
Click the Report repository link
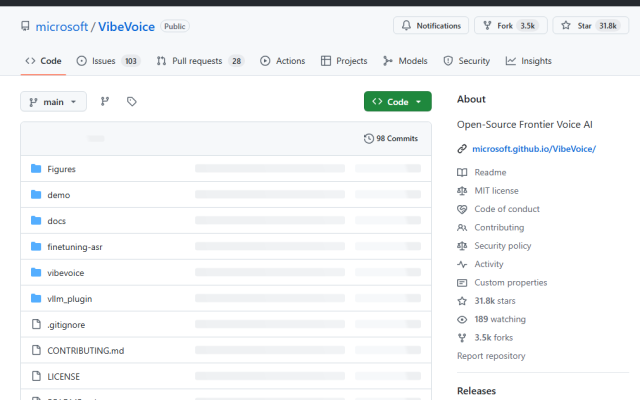(x=491, y=356)
